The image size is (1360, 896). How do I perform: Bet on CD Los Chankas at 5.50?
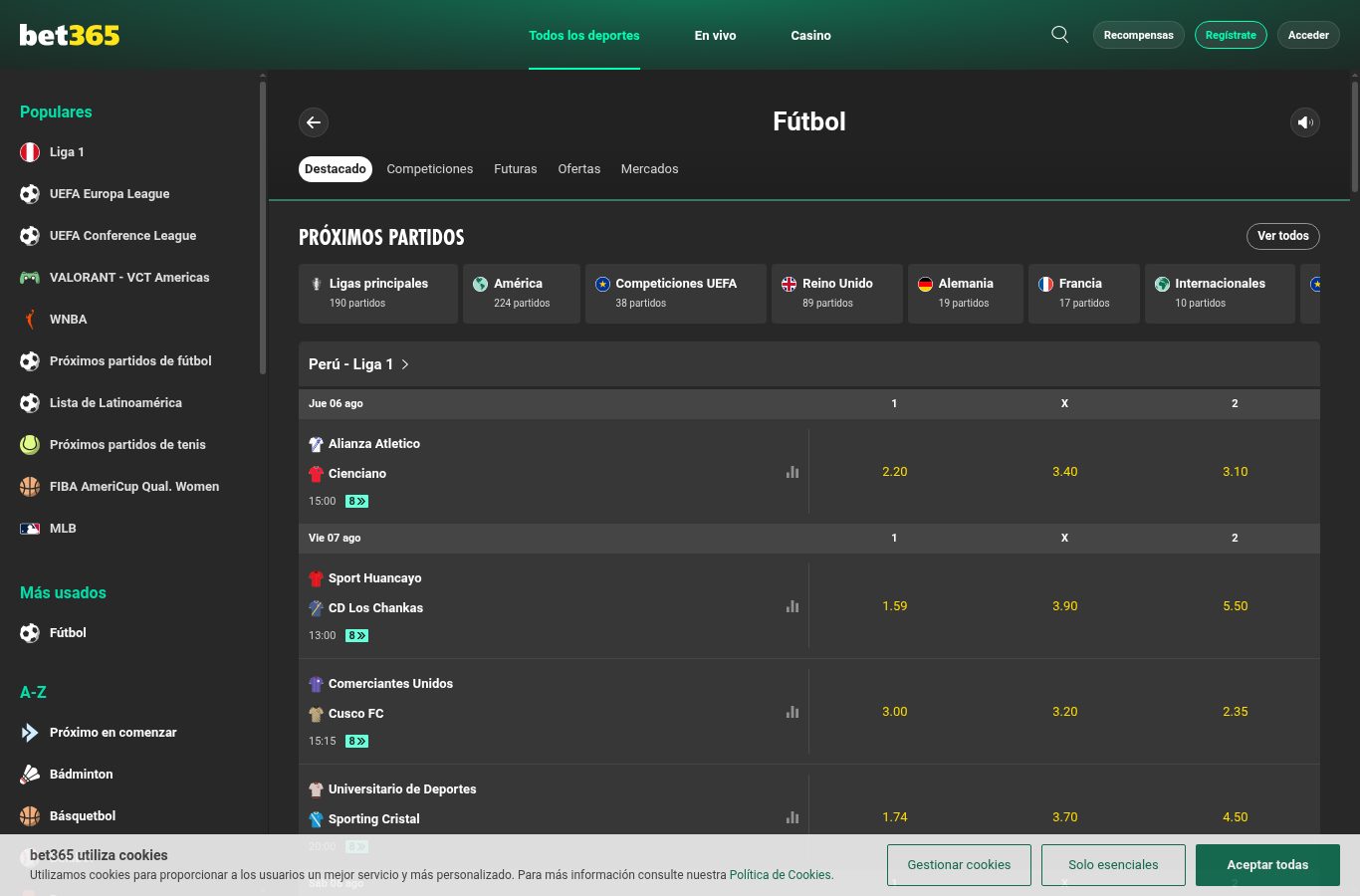[1236, 606]
